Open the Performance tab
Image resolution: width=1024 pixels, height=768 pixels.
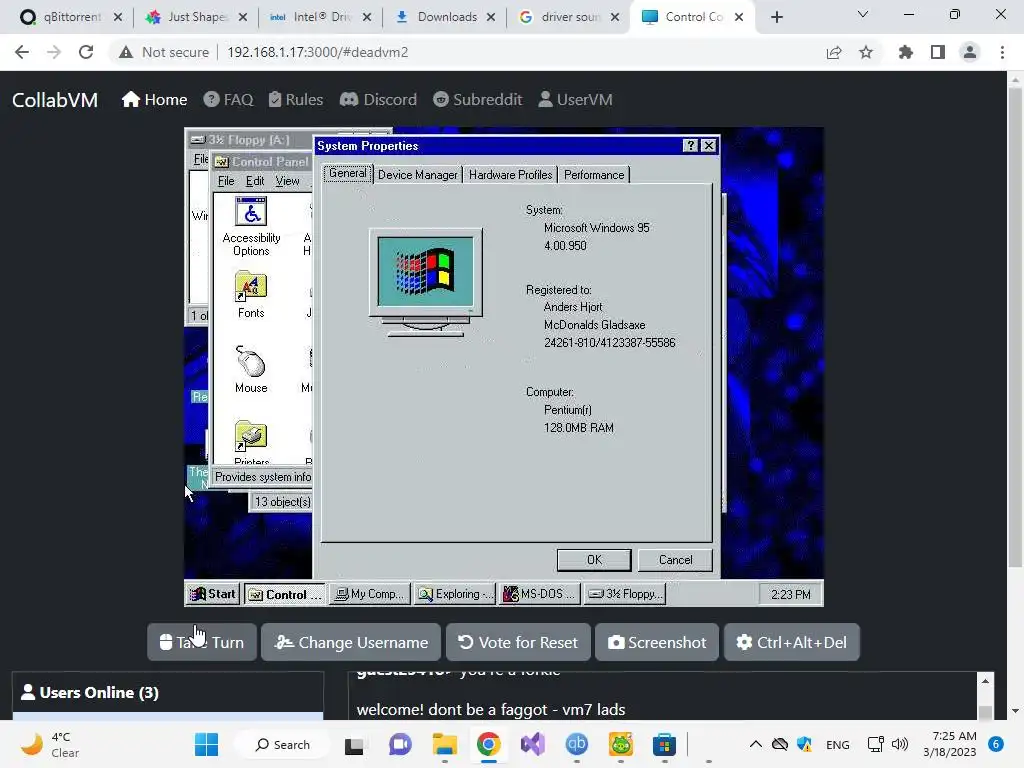[x=594, y=175]
